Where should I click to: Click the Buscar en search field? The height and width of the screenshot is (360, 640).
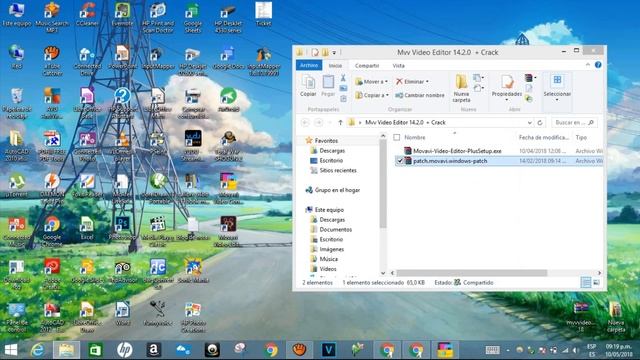(574, 122)
